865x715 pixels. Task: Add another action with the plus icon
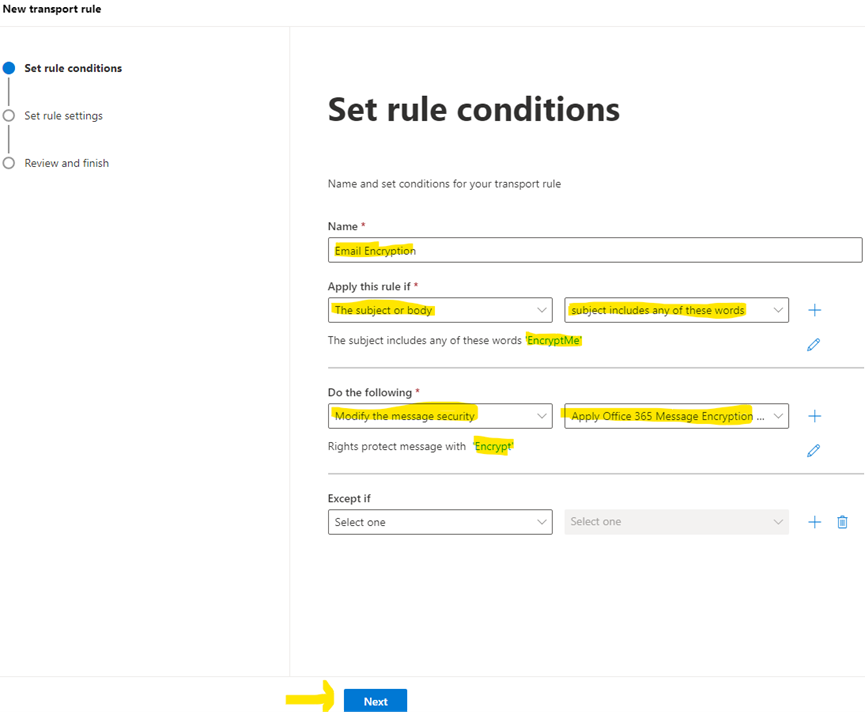[814, 416]
